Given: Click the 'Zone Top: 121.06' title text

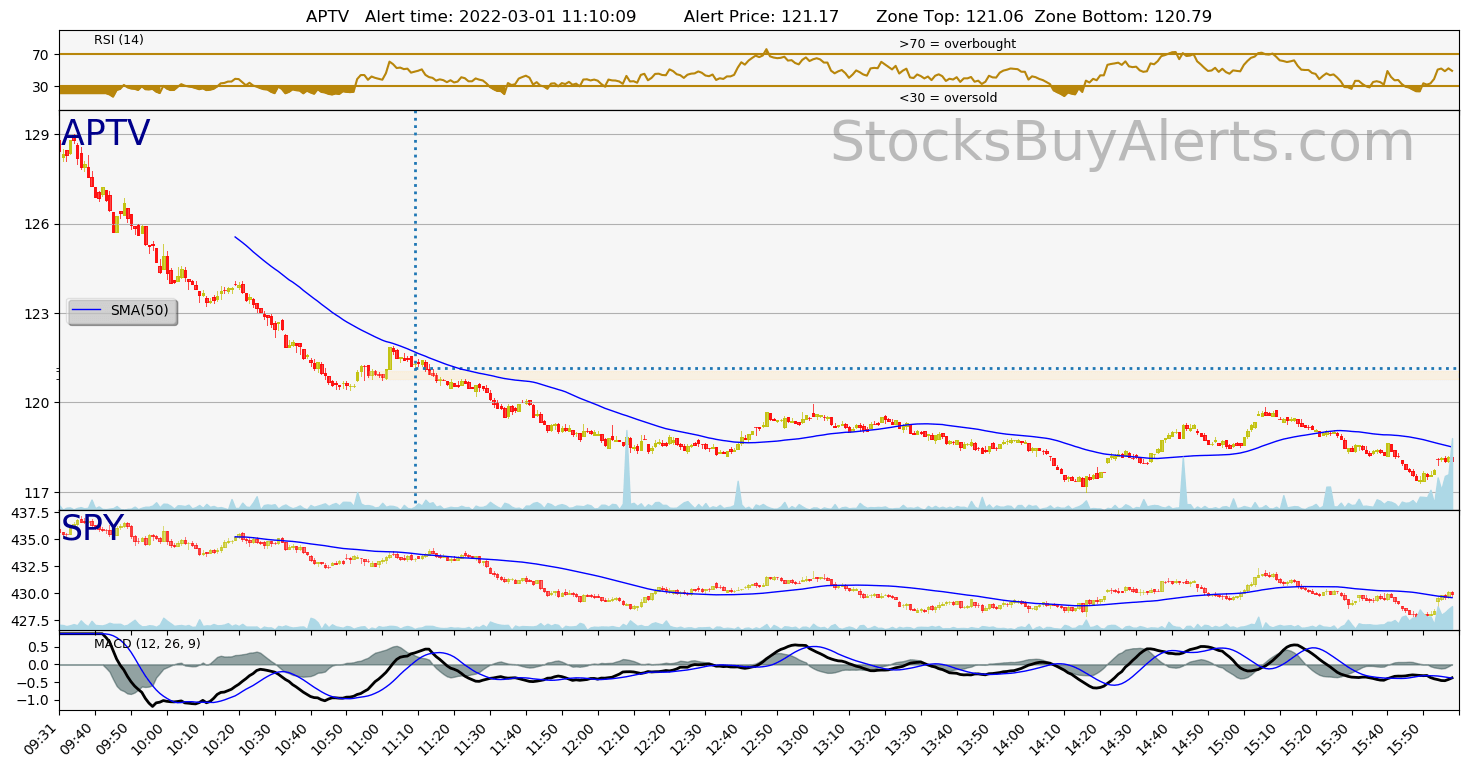Looking at the screenshot, I should (x=952, y=16).
